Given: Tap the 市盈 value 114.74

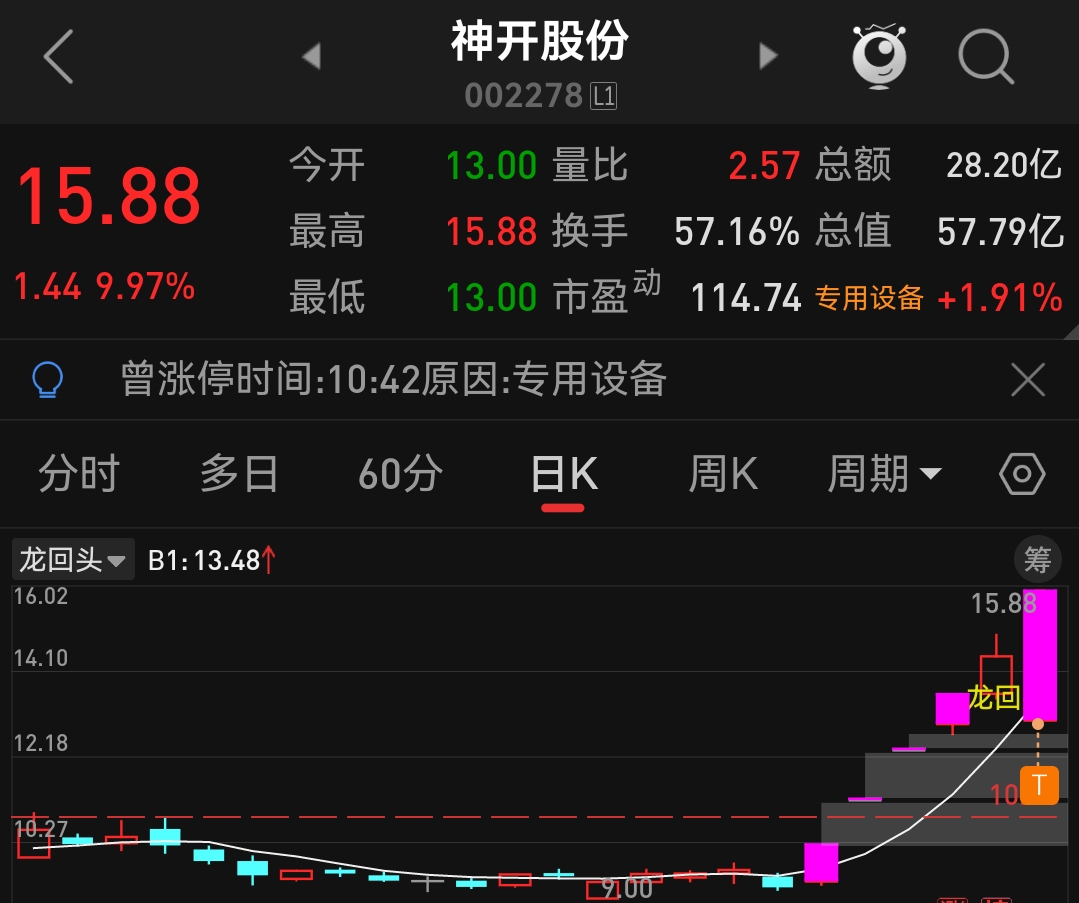Looking at the screenshot, I should coord(746,298).
